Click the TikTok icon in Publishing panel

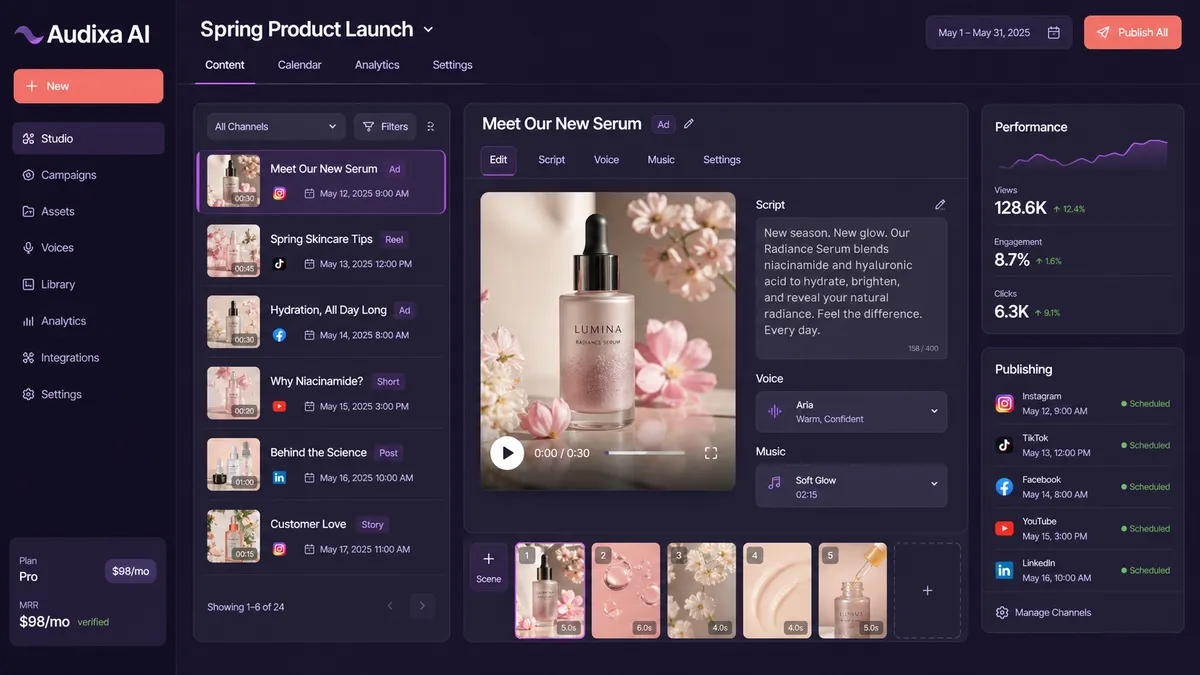coord(1004,445)
